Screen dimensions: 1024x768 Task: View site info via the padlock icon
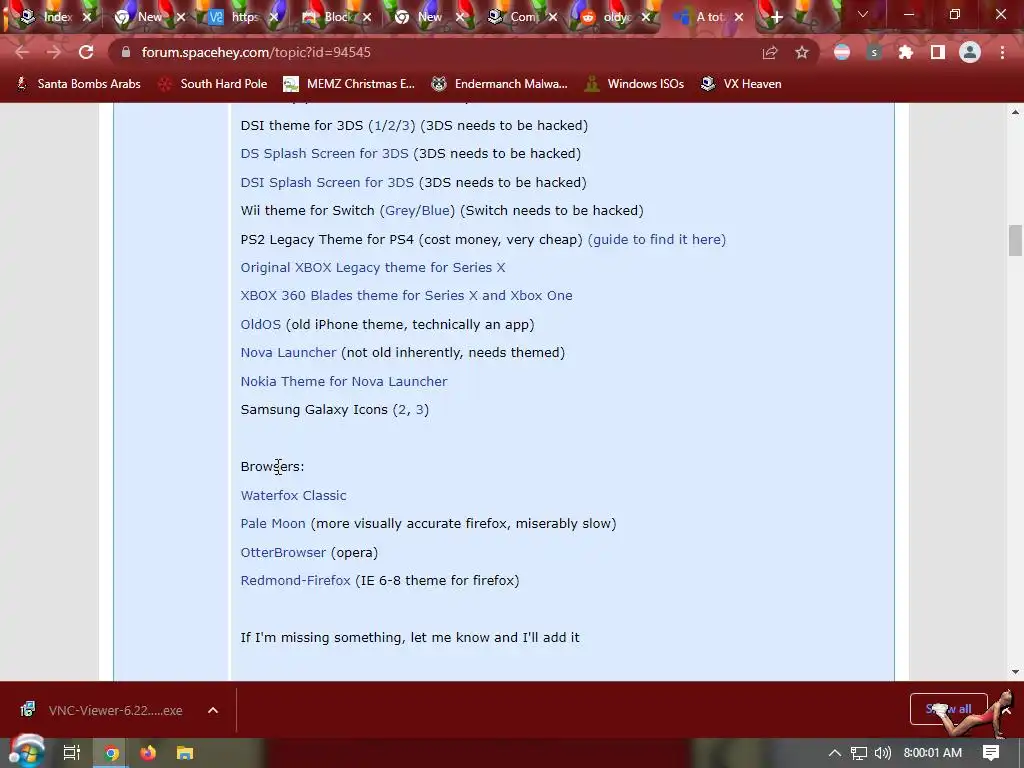pyautogui.click(x=126, y=52)
